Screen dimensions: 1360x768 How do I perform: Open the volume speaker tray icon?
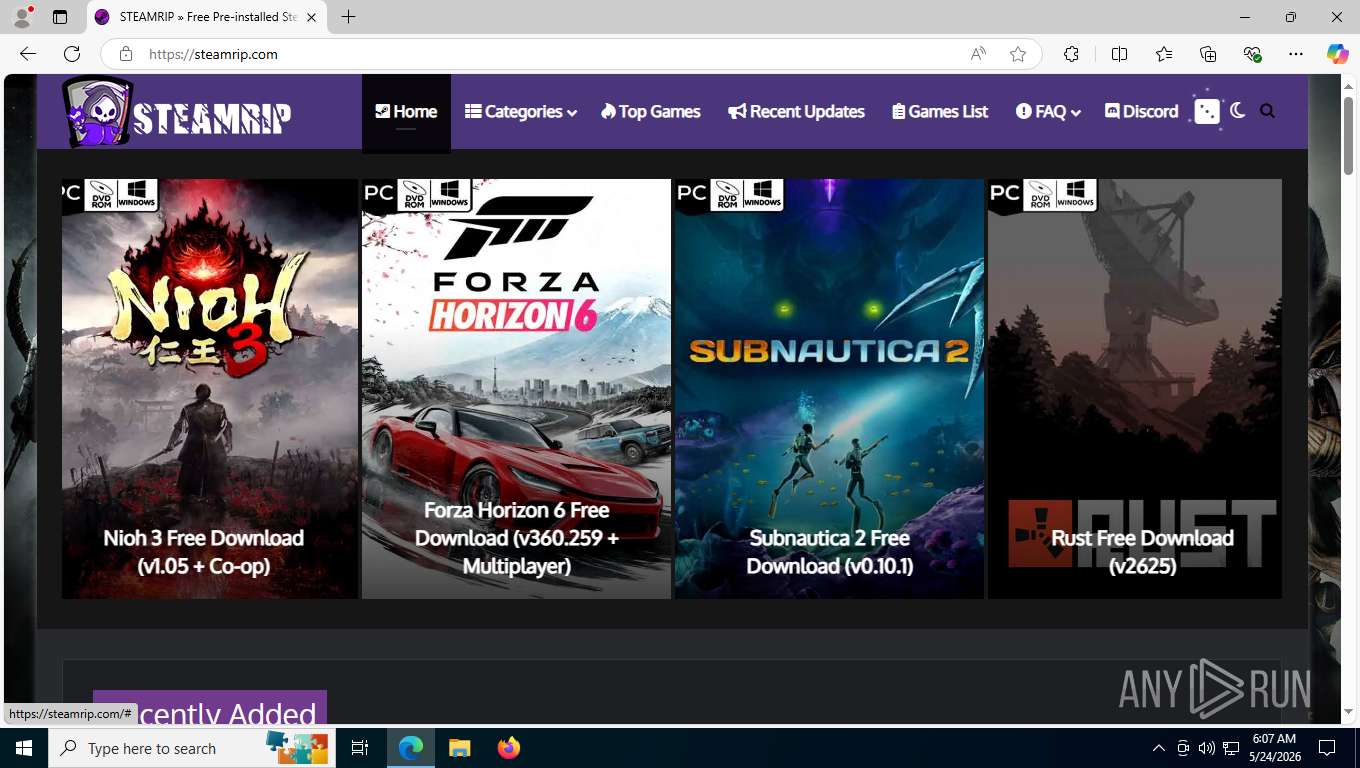pos(1206,748)
